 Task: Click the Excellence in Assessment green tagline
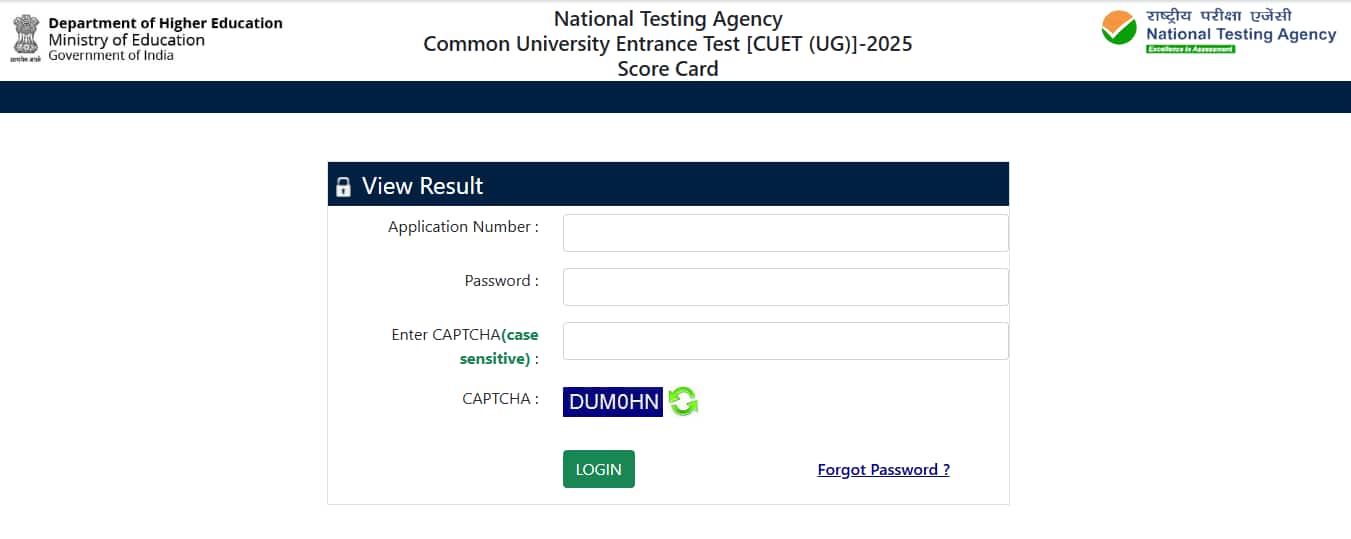[x=1190, y=49]
